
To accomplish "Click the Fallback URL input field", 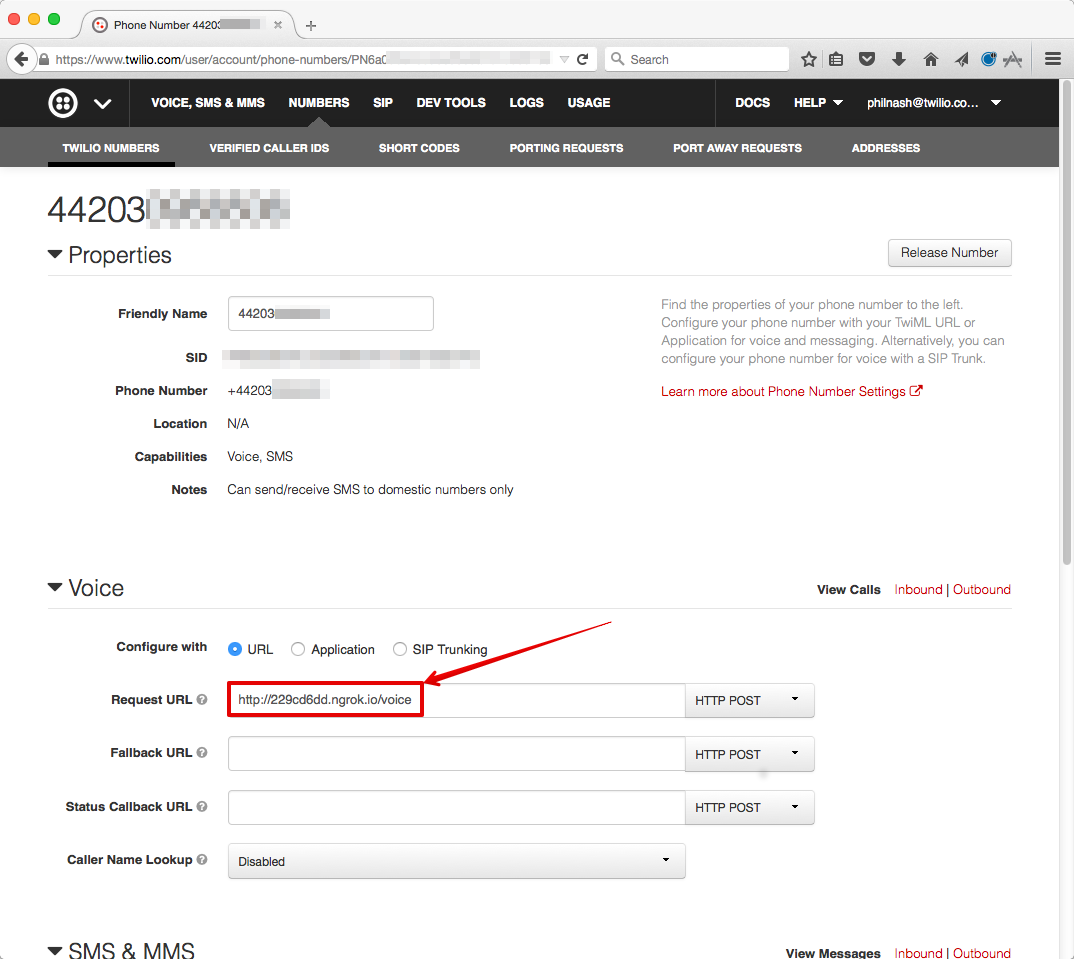I will [x=456, y=754].
